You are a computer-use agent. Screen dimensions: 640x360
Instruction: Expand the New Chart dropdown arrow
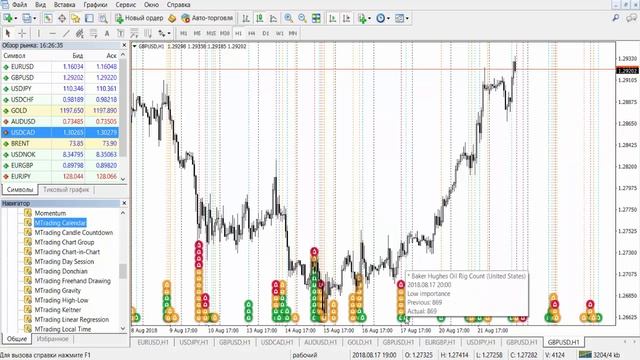click(16, 18)
